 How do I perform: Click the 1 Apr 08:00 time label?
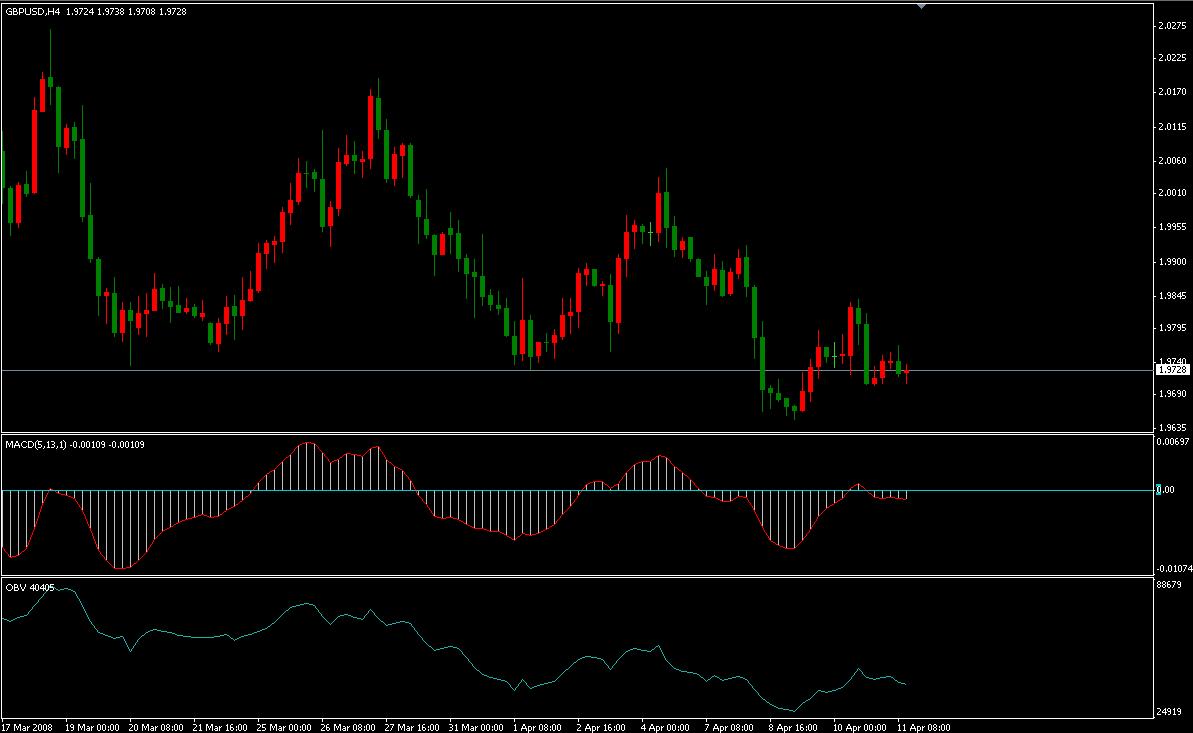(x=537, y=728)
